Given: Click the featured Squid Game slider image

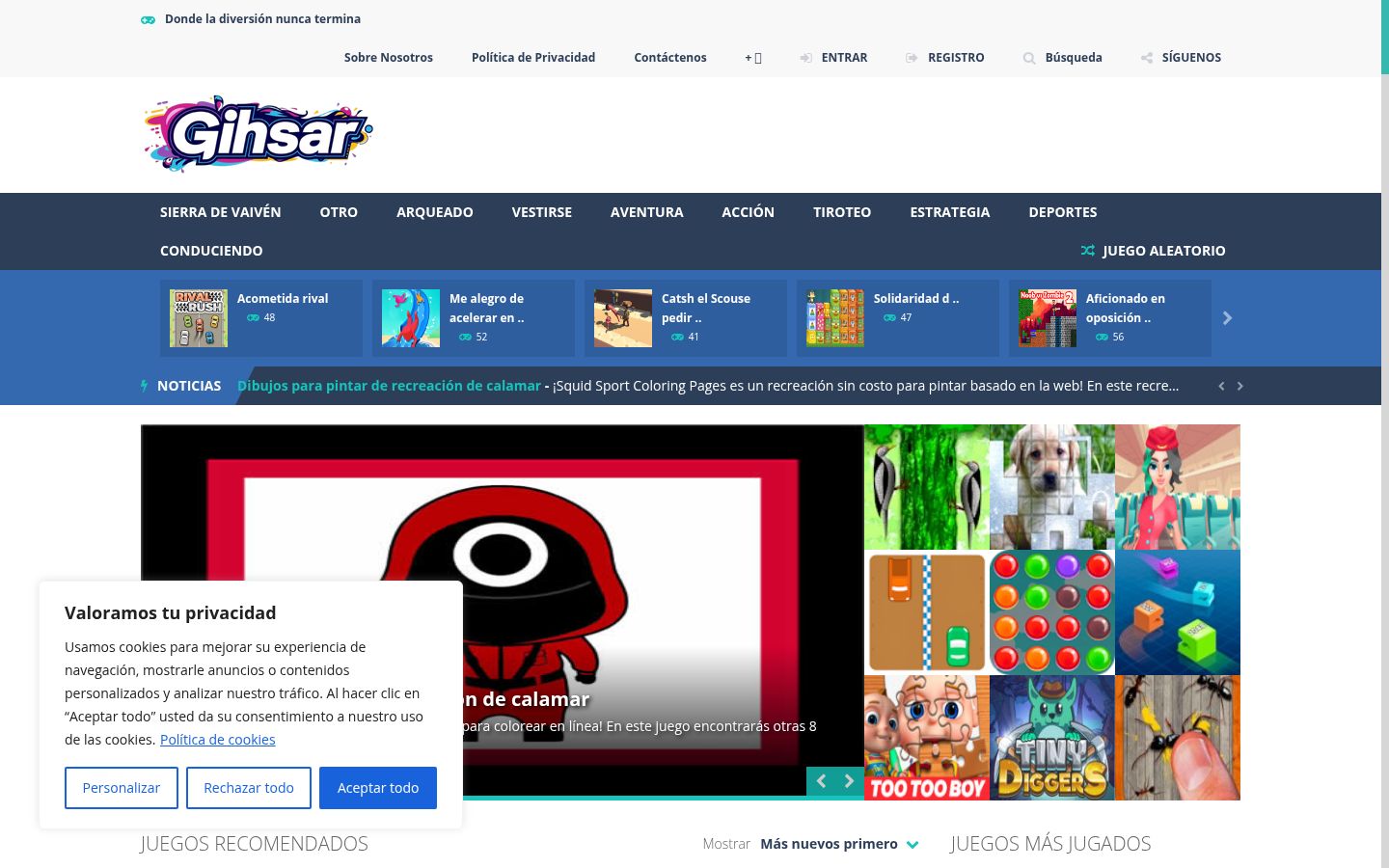Looking at the screenshot, I should coord(503,610).
